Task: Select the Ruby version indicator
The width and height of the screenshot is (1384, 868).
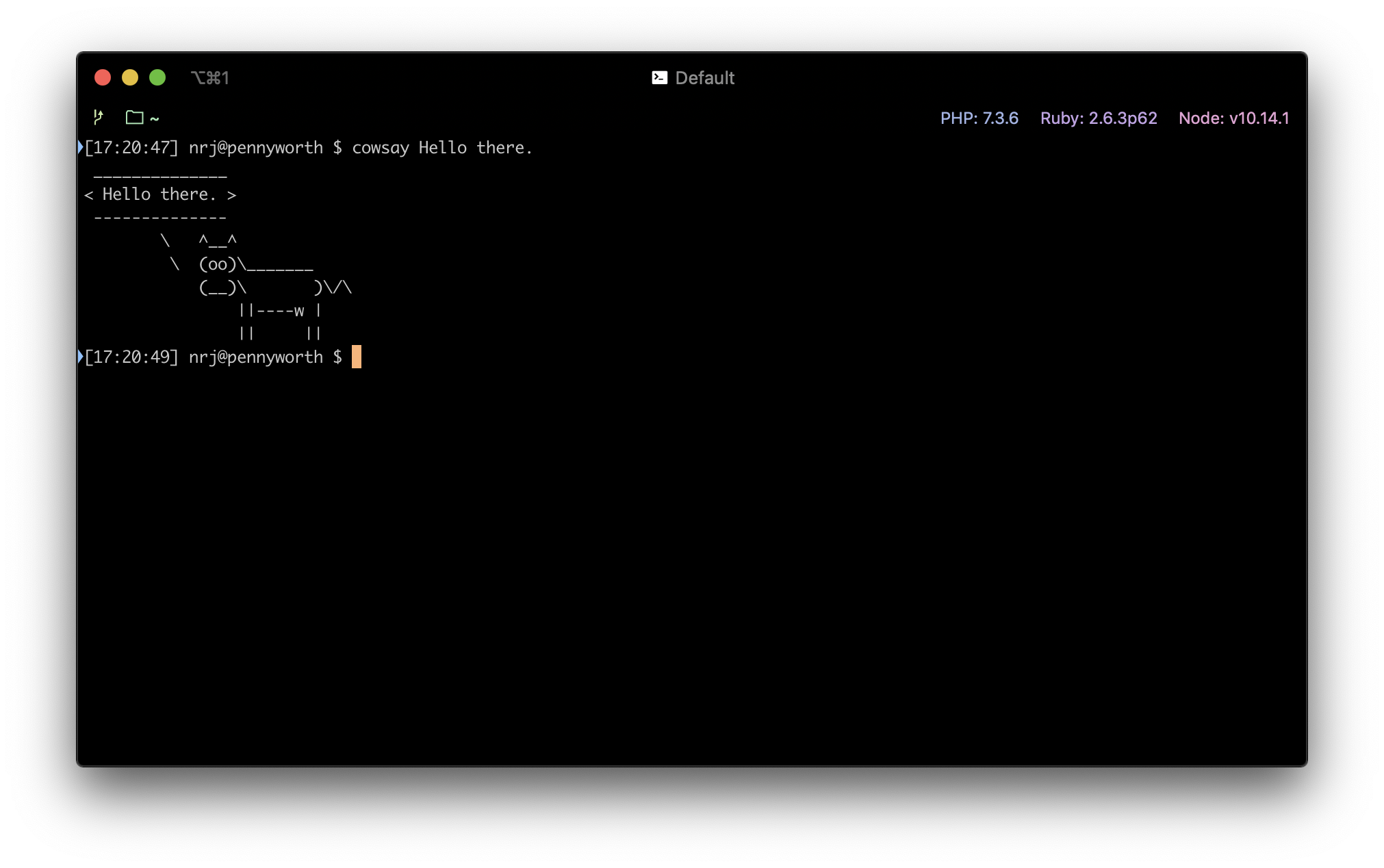Action: pyautogui.click(x=1097, y=118)
